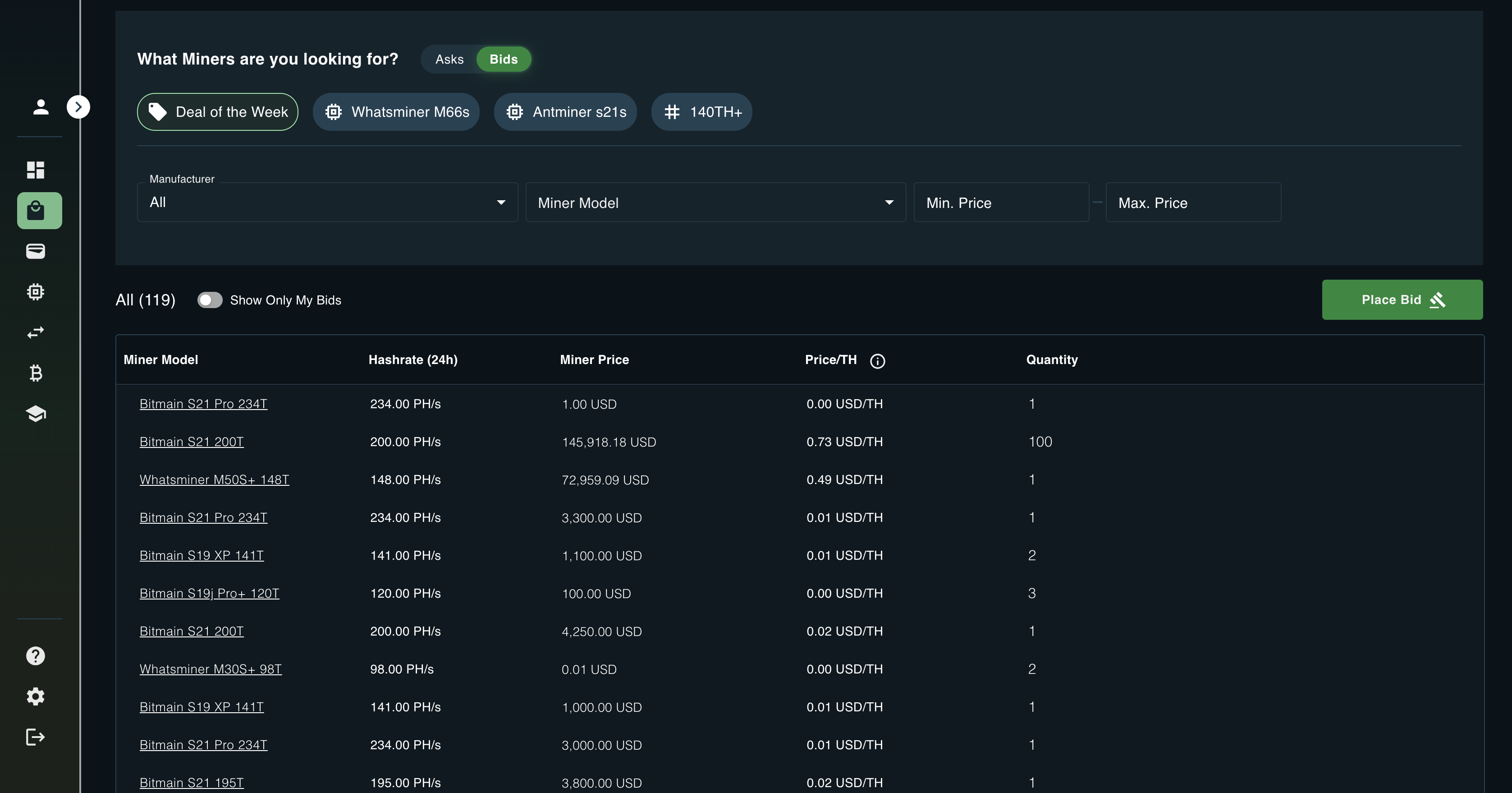
Task: Expand the Miner Model dropdown
Action: click(715, 203)
